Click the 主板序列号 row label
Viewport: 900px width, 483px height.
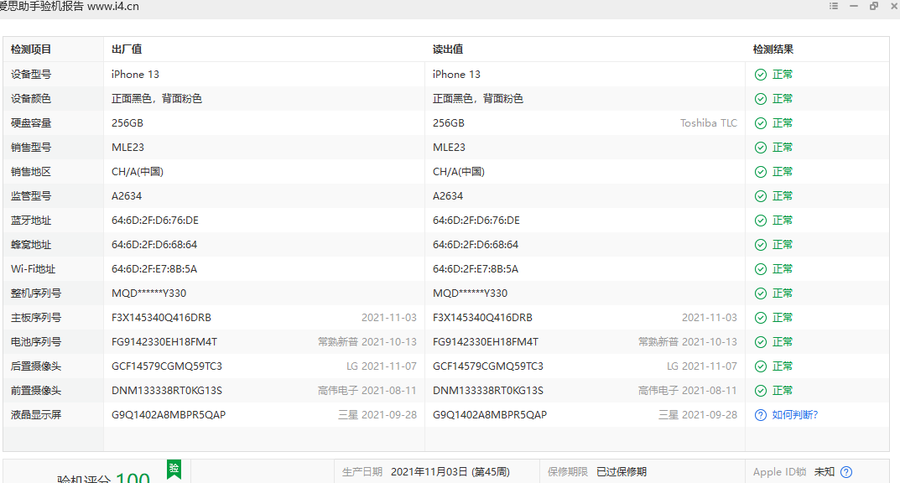36,318
